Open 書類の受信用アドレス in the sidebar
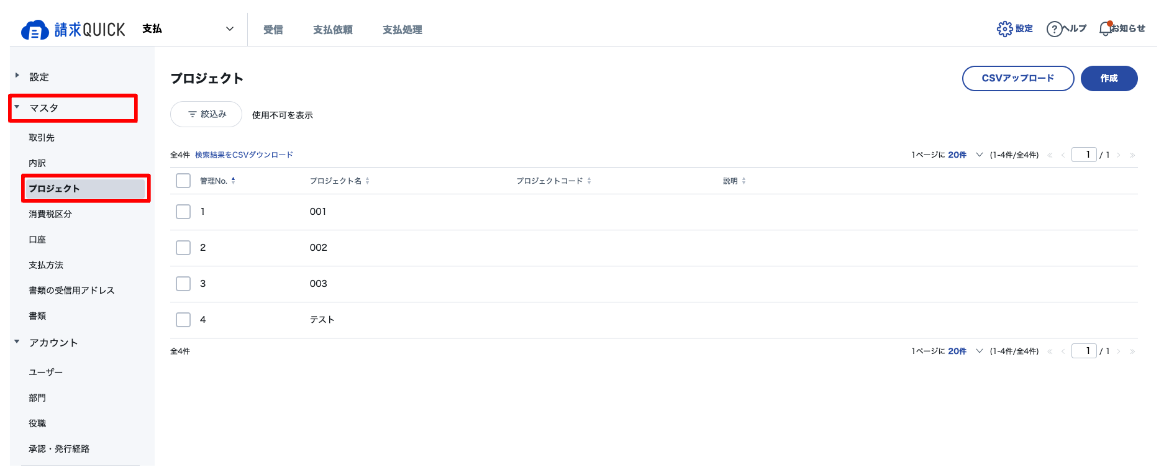Image resolution: width=1157 pixels, height=470 pixels. tap(72, 291)
